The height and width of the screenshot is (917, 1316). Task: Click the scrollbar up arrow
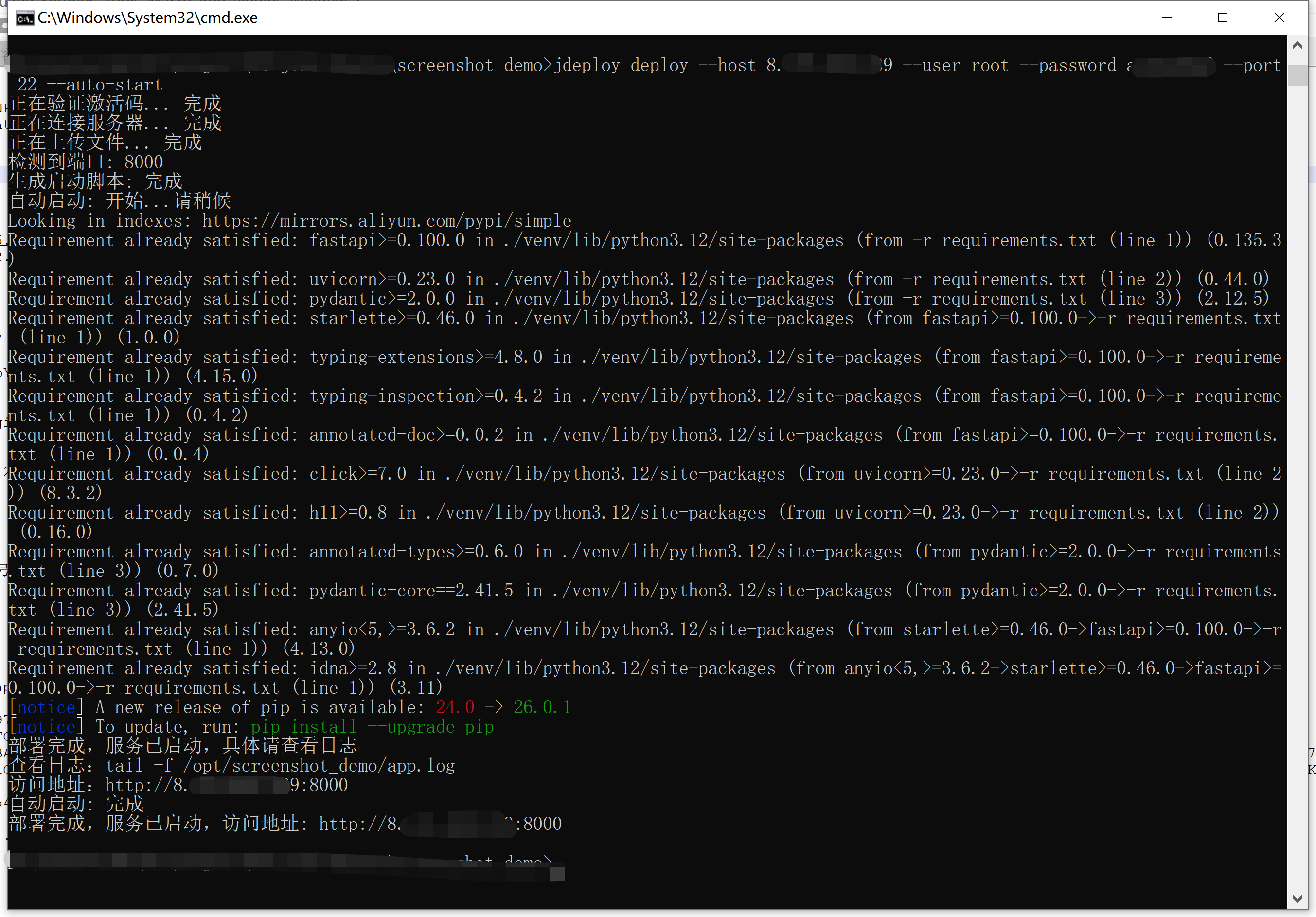click(x=1298, y=44)
